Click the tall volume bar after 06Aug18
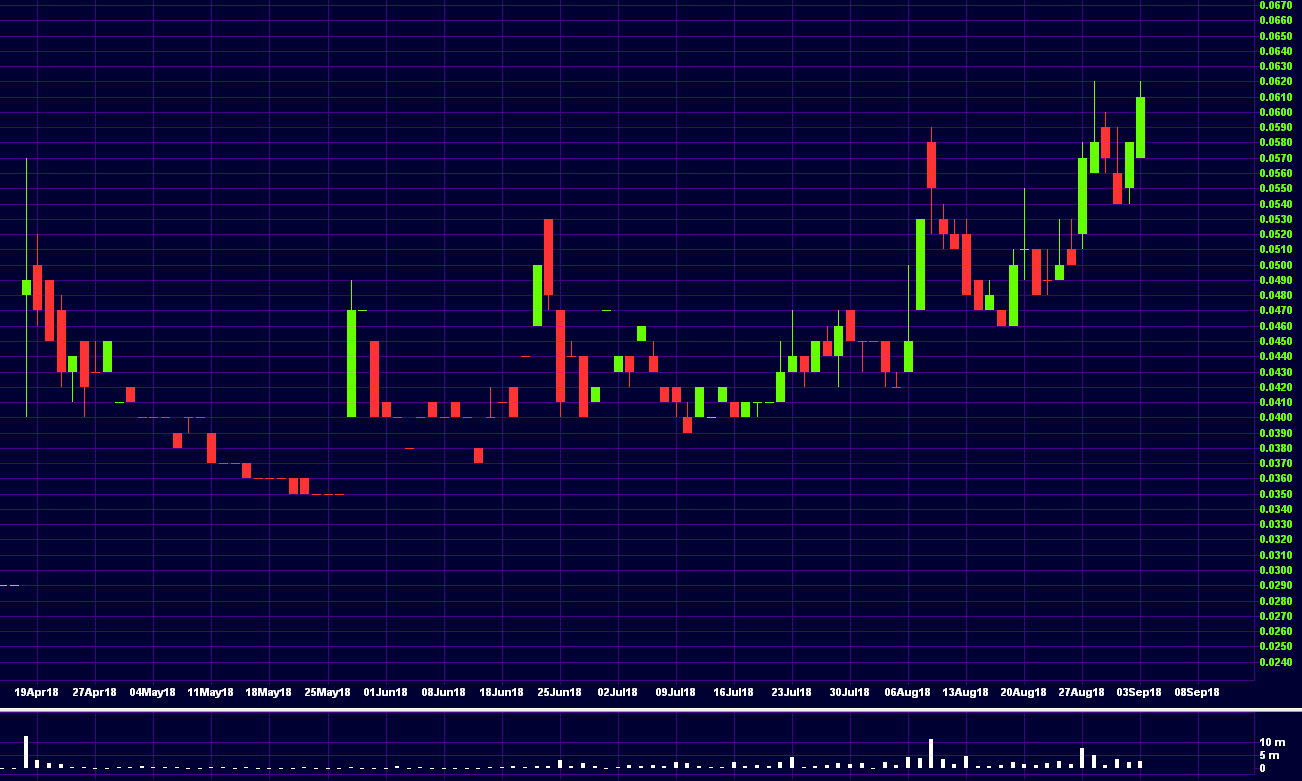The image size is (1302, 781). coord(931,753)
